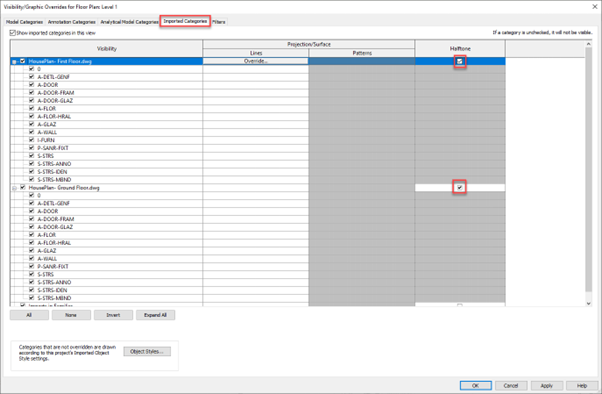
Task: Toggle S-STRS checkbox under First Floor.dwg
Action: (x=31, y=156)
